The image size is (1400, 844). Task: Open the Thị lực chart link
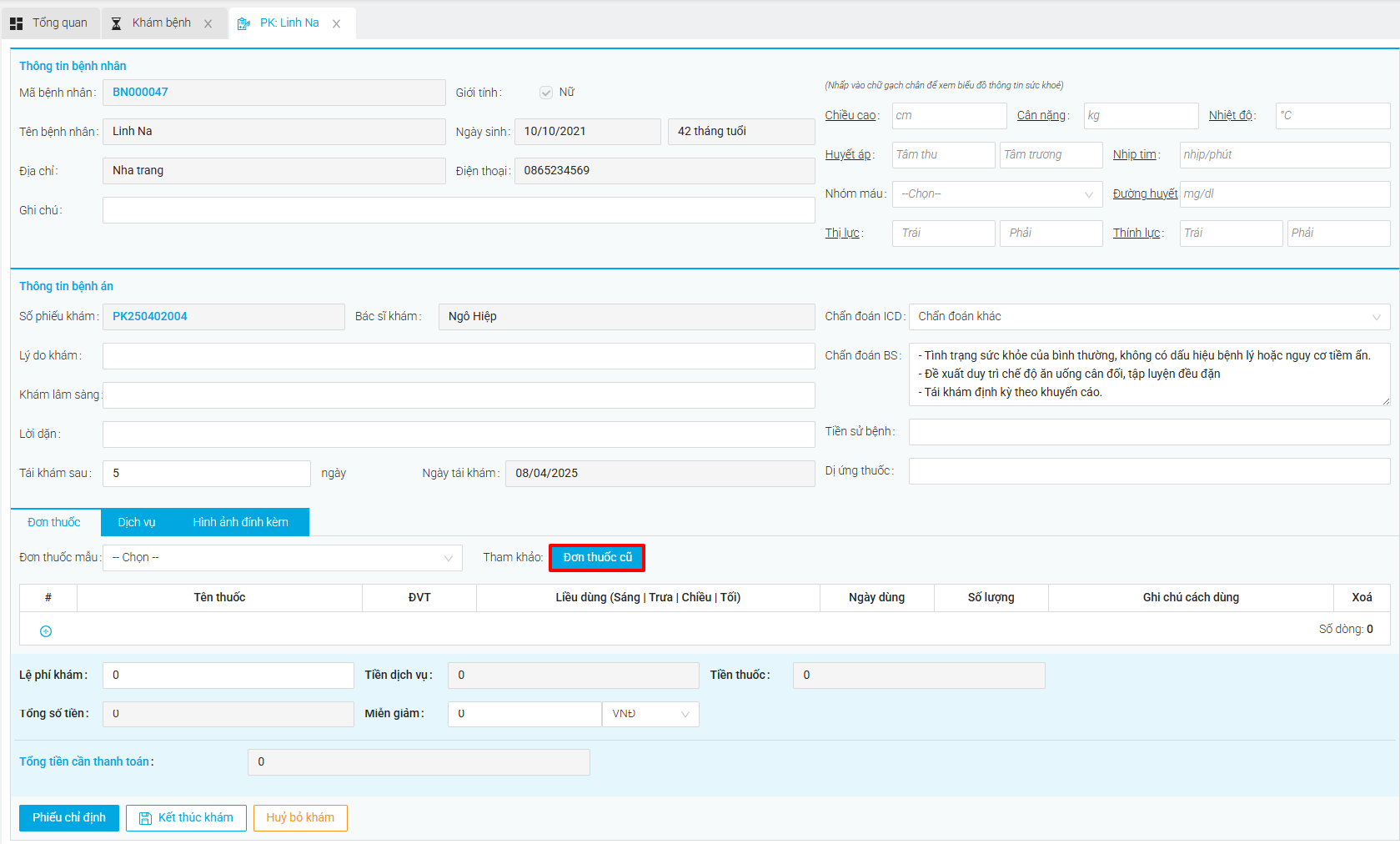coord(842,234)
